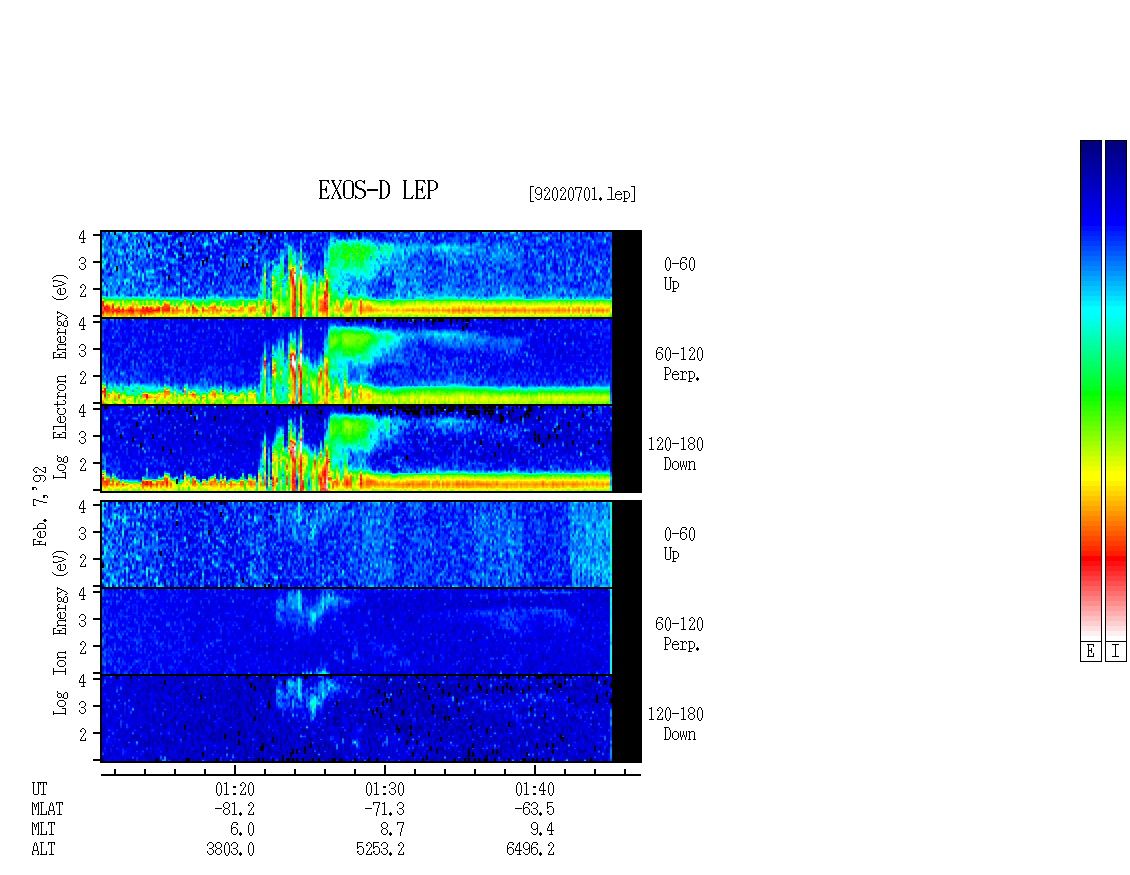
Task: Select the 01:20 UT time value
Action: coord(235,789)
